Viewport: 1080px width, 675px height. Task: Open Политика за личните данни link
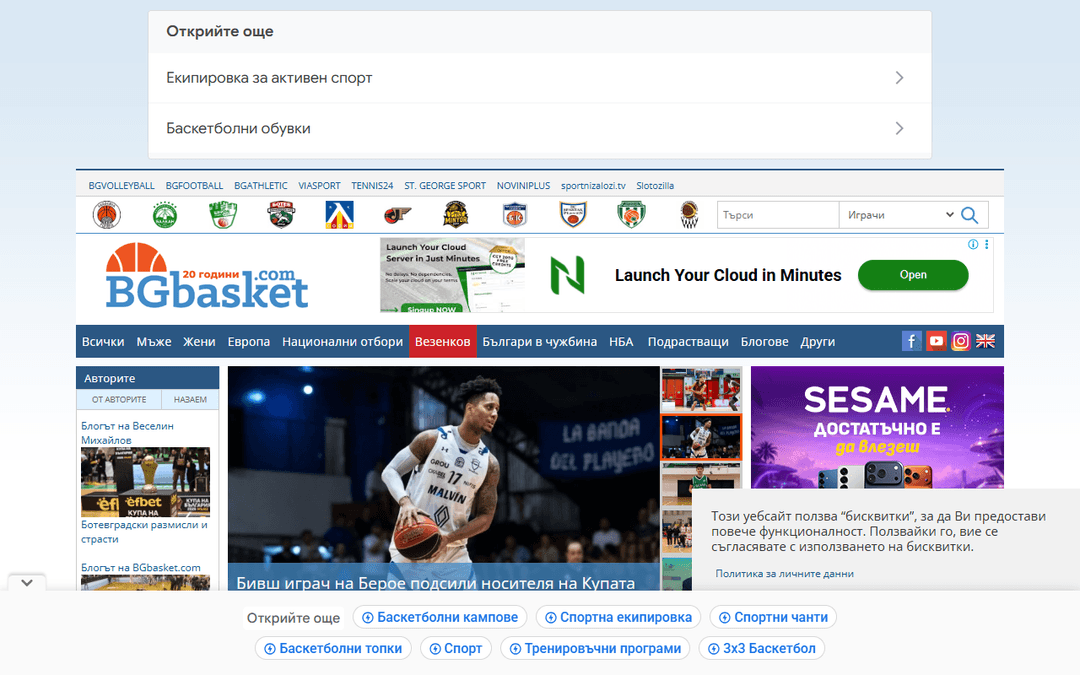coord(785,574)
